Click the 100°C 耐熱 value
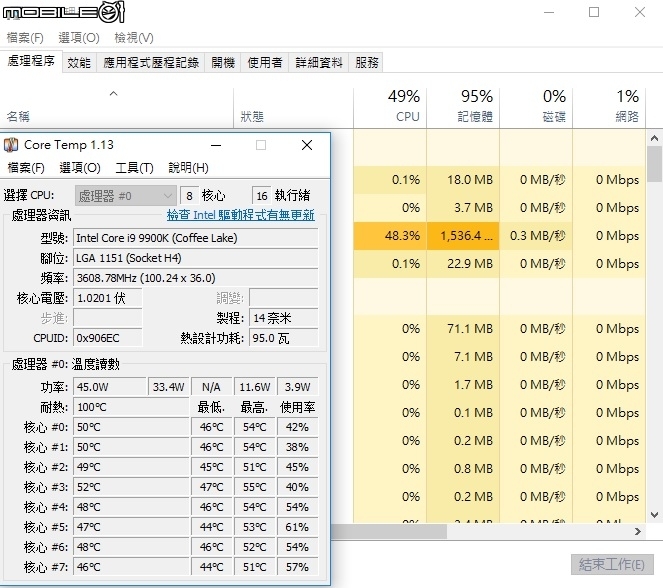Image resolution: width=663 pixels, height=588 pixels. 131,407
